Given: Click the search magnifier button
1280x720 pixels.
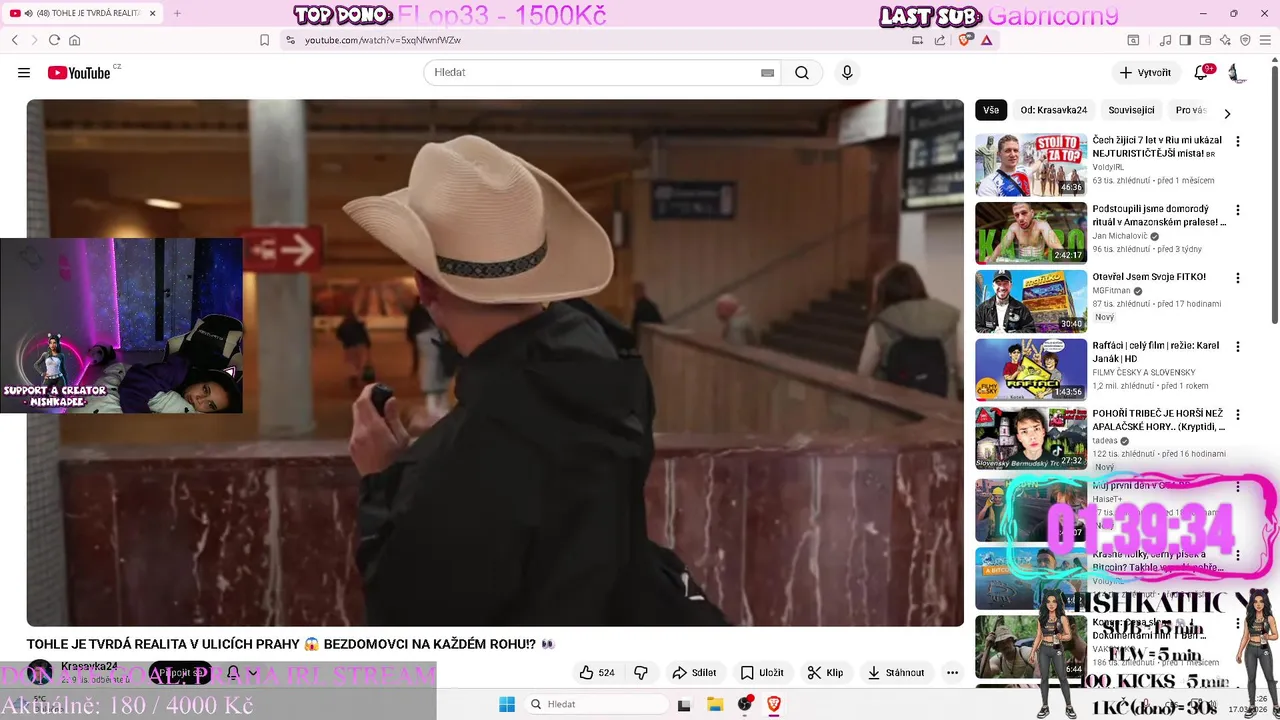Looking at the screenshot, I should click(802, 73).
